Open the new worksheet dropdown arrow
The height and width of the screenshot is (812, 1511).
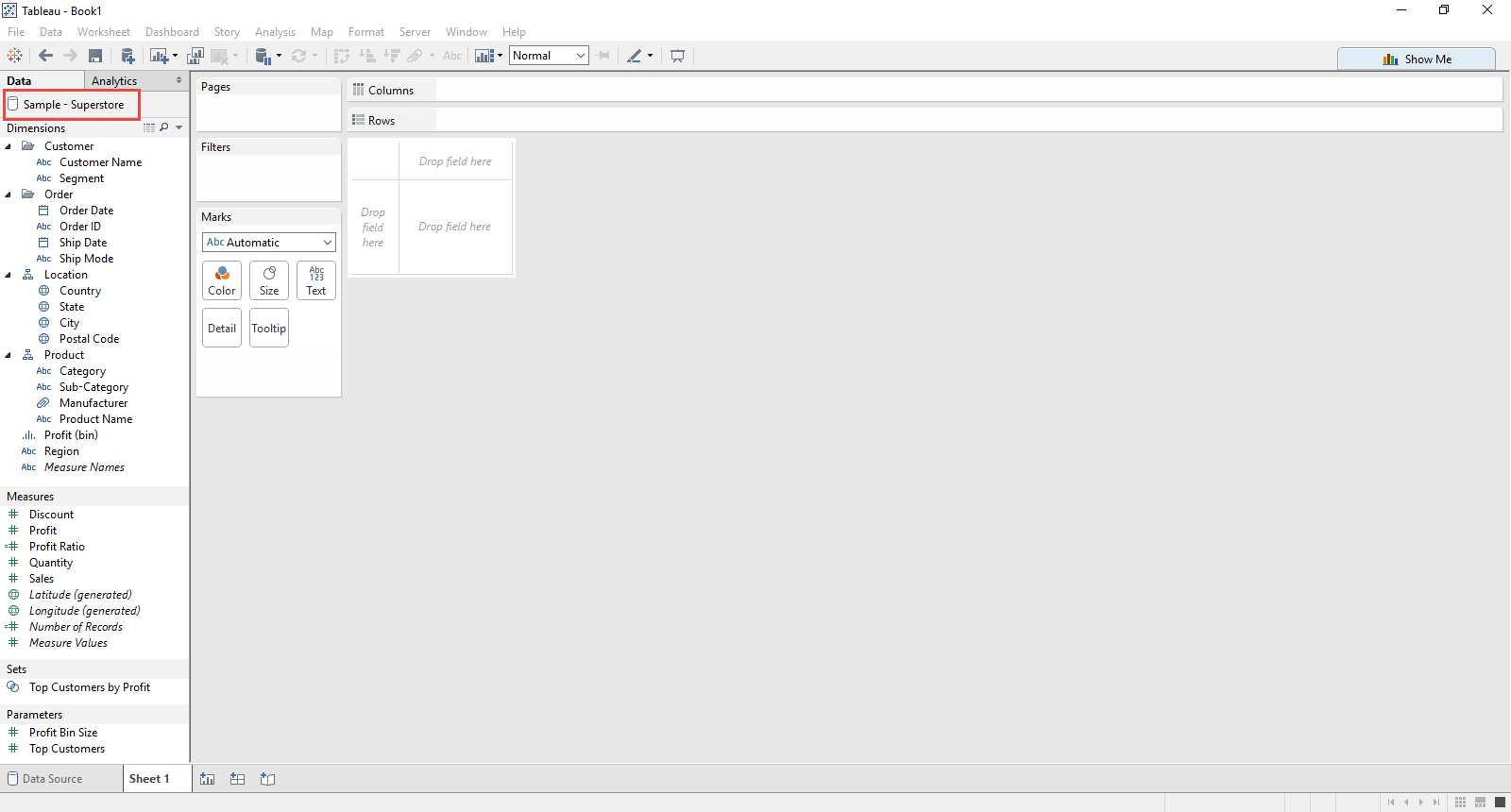(x=175, y=56)
